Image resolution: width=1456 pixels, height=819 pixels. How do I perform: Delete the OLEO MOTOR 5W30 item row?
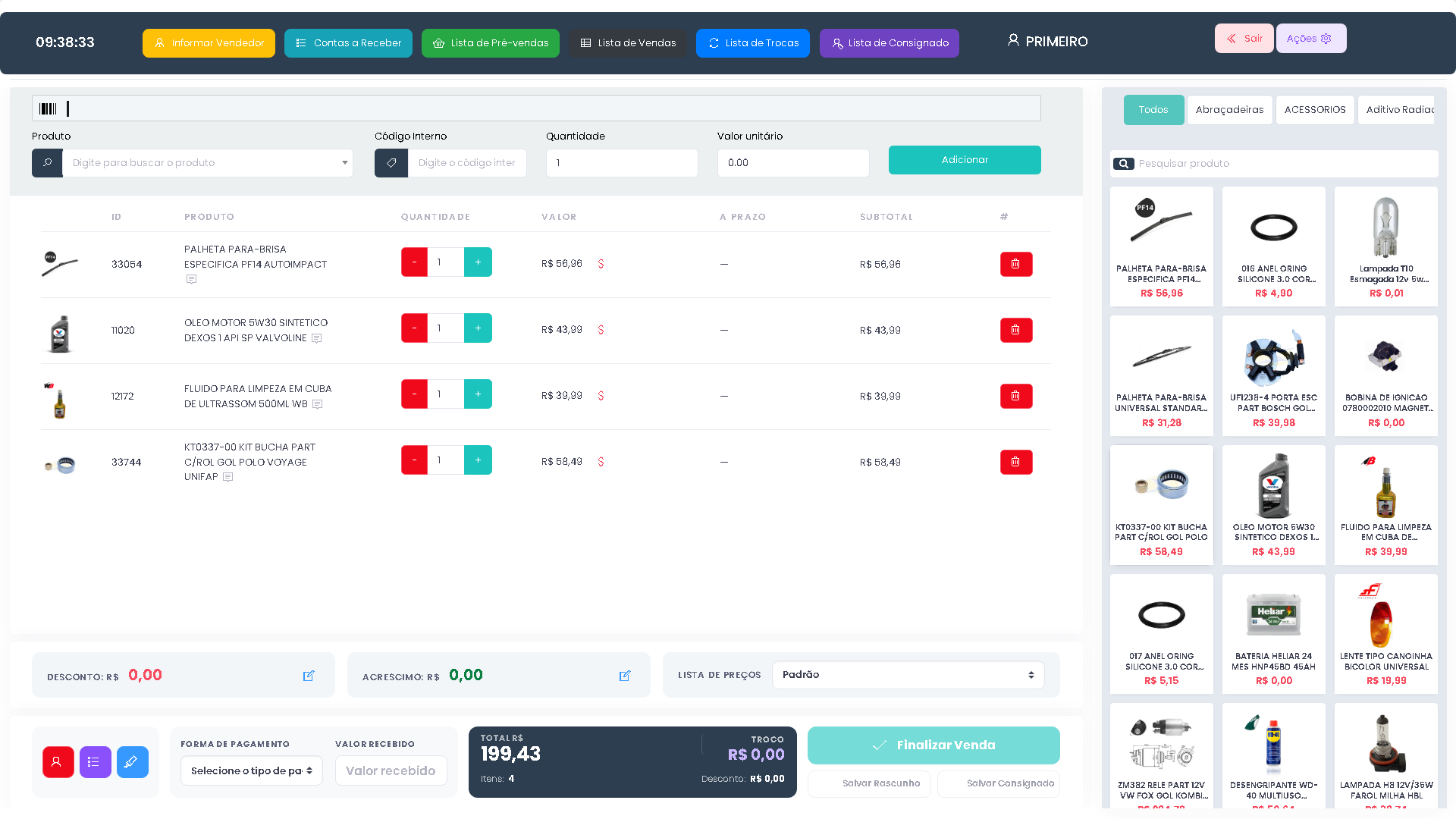click(1016, 330)
